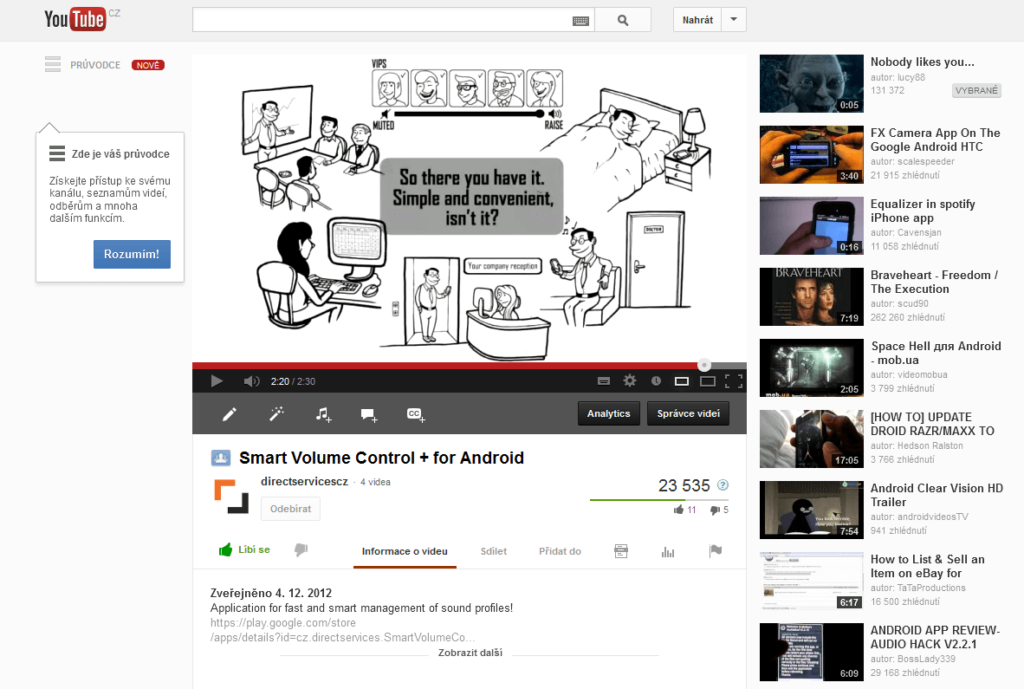Open How to List & Sell on eBay title
Viewport: 1024px width, 689px height.
[x=927, y=566]
